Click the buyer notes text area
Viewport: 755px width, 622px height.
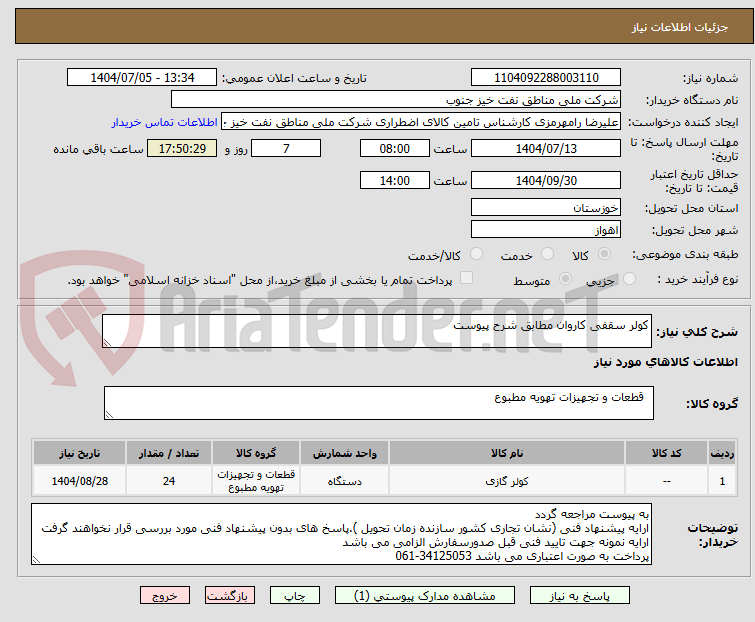point(341,534)
